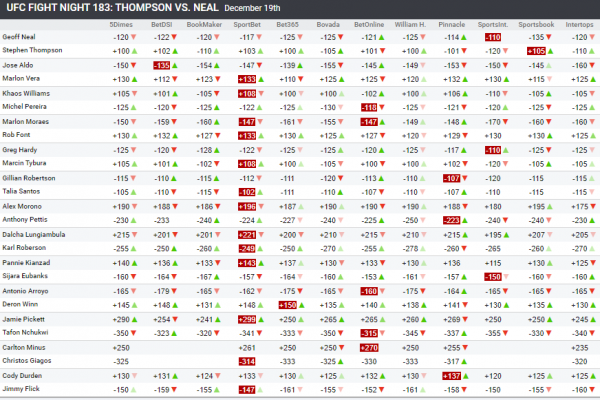The width and height of the screenshot is (600, 400).
Task: Open Marlon Moraes' fighter link
Action: [26, 122]
